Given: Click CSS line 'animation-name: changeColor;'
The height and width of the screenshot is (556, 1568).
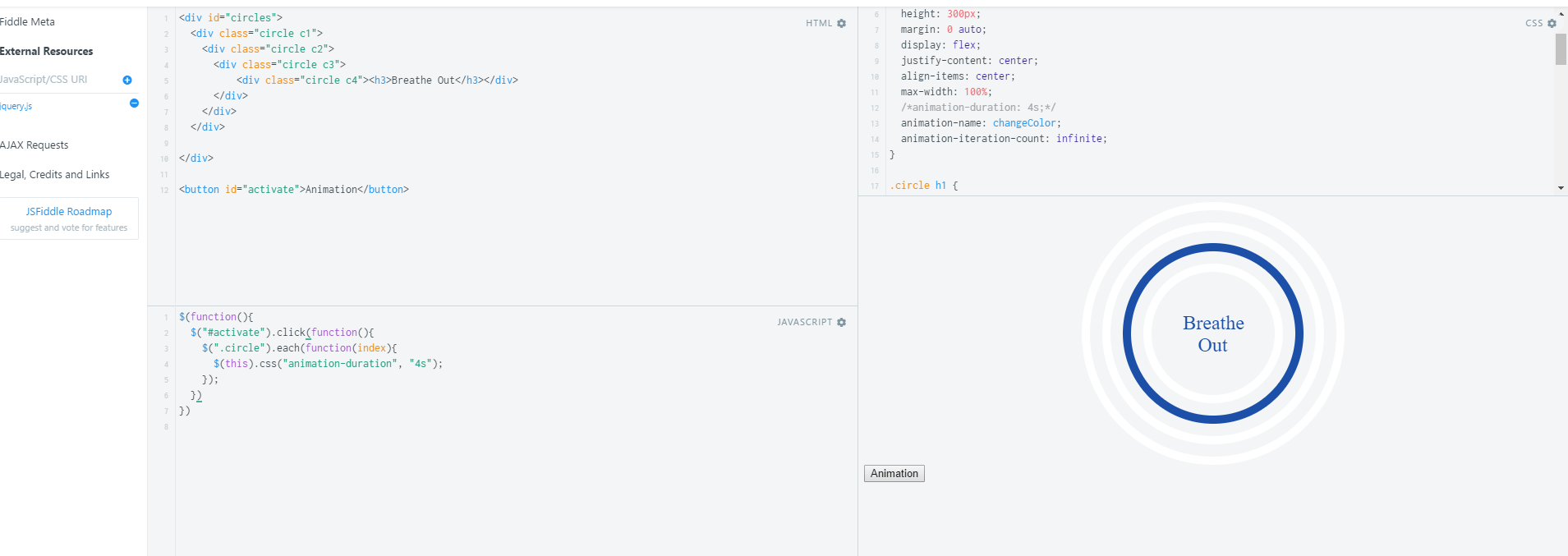Looking at the screenshot, I should tap(981, 123).
